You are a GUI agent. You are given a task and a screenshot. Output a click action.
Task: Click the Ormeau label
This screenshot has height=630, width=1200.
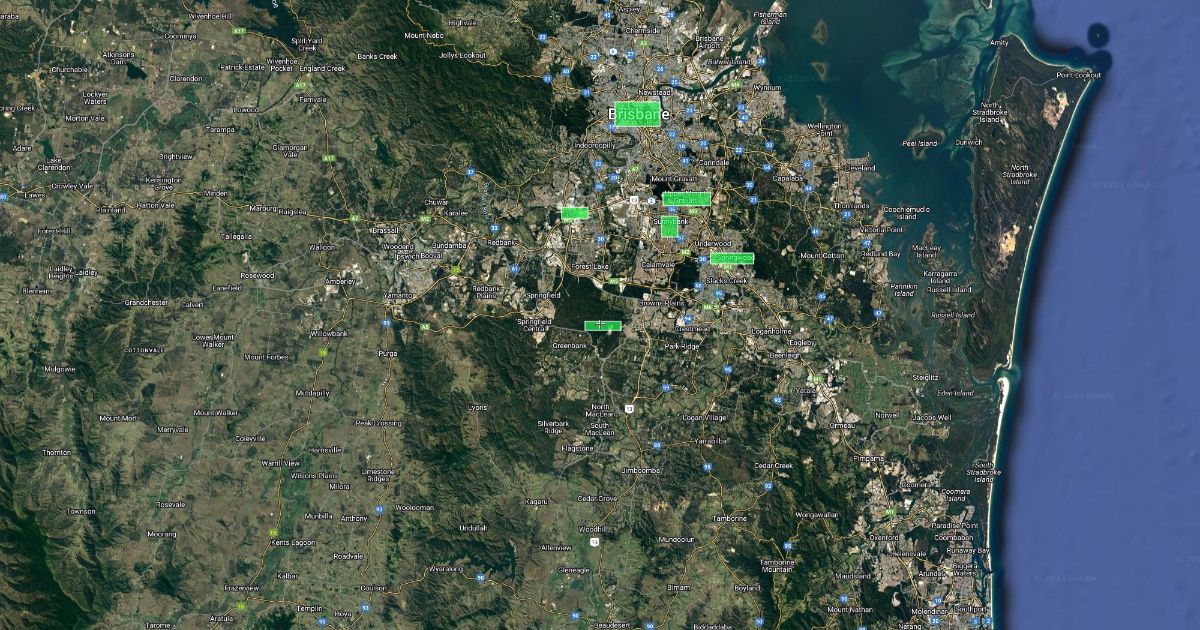[x=842, y=425]
